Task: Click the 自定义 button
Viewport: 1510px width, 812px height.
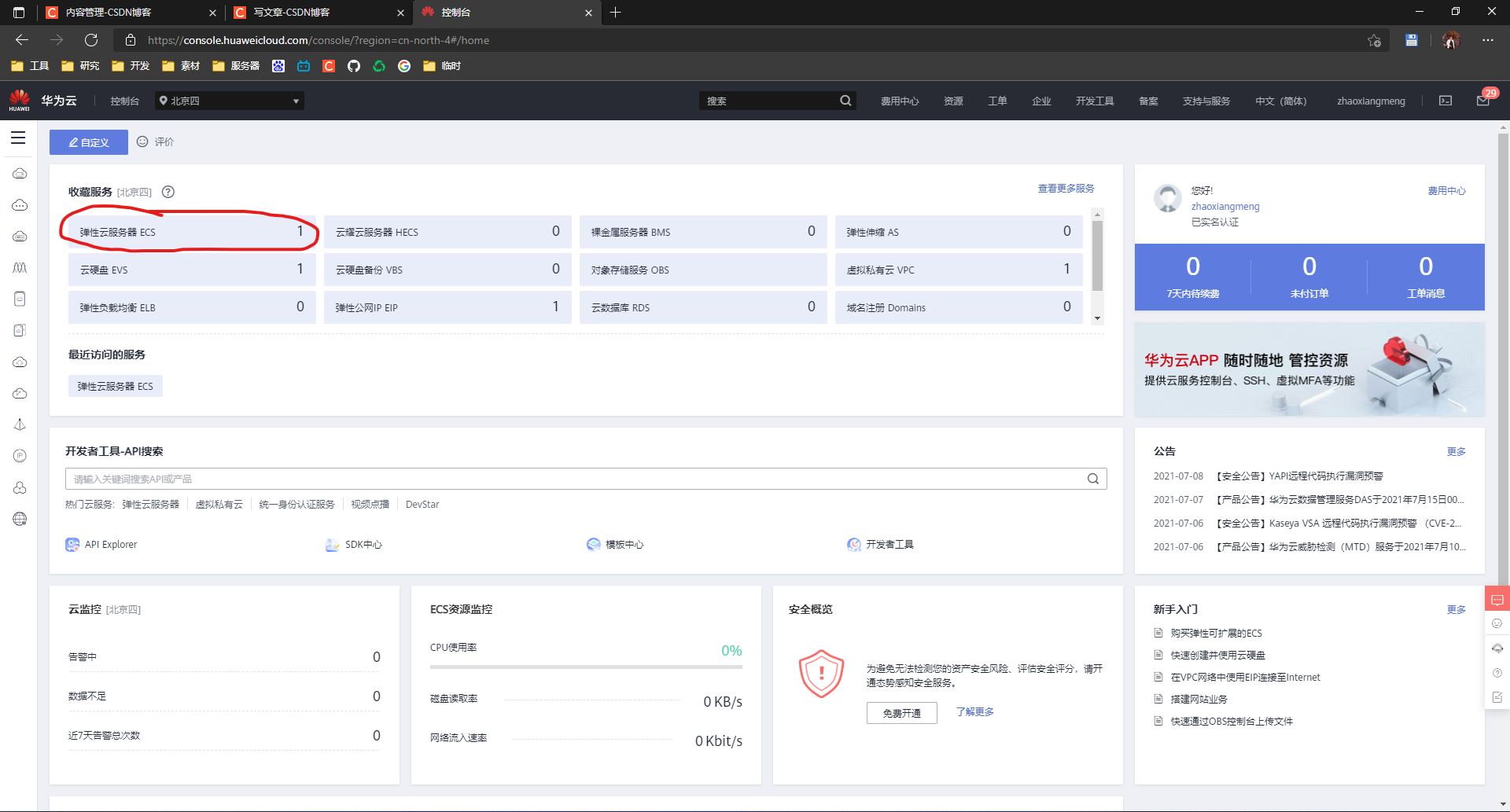Action: pos(89,142)
